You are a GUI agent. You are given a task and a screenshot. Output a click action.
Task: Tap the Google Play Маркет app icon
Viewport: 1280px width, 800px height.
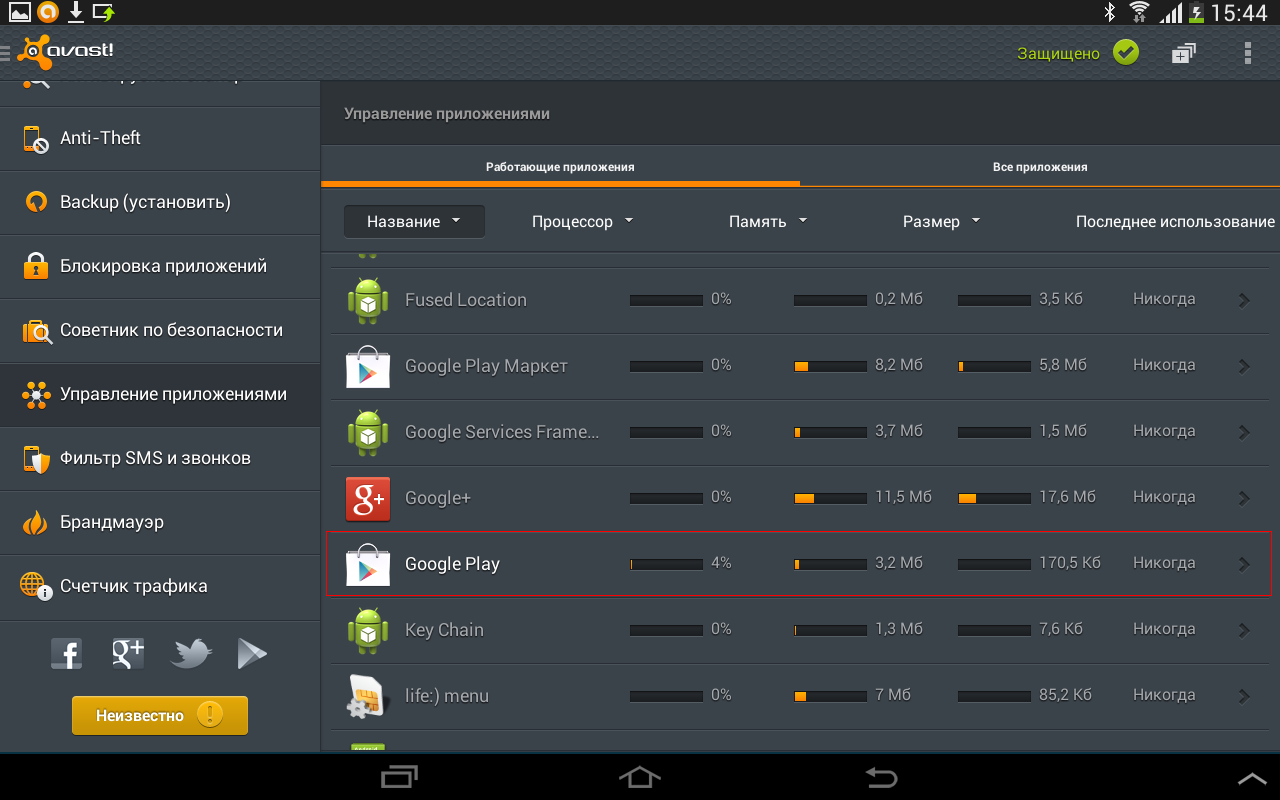[x=367, y=366]
